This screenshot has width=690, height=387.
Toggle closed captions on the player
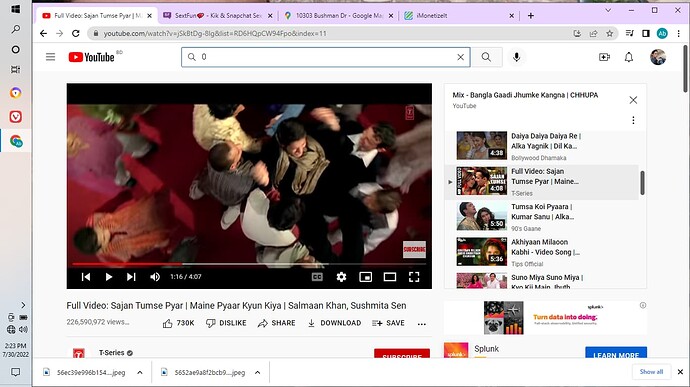coord(317,277)
